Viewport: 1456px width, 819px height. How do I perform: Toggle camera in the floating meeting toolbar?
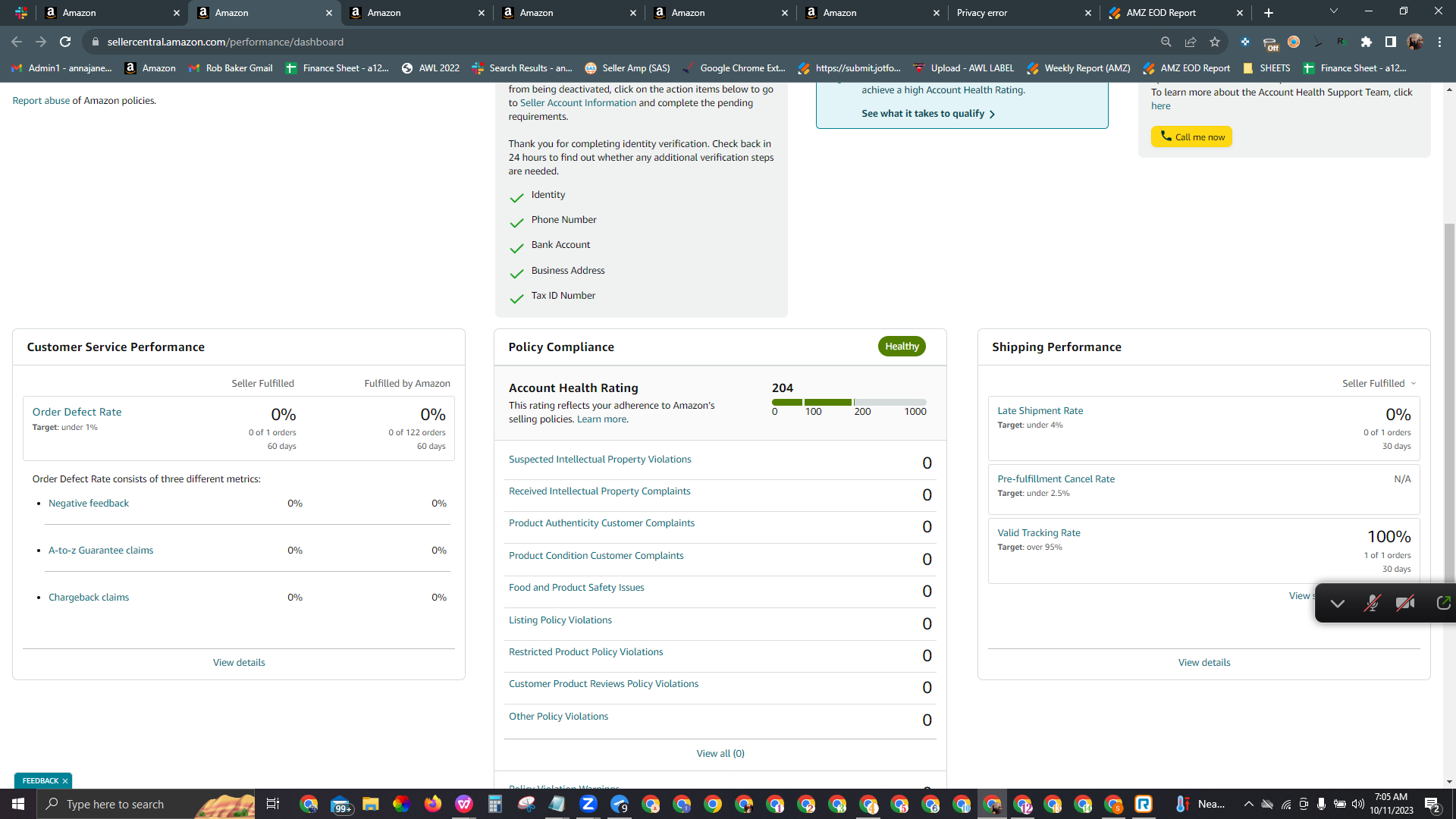tap(1405, 604)
